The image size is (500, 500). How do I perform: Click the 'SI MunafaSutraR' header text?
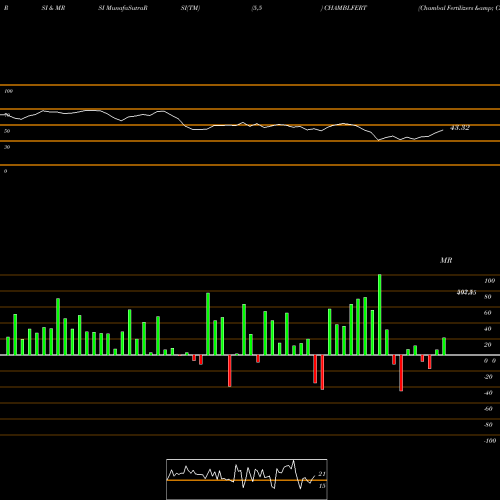(x=123, y=8)
